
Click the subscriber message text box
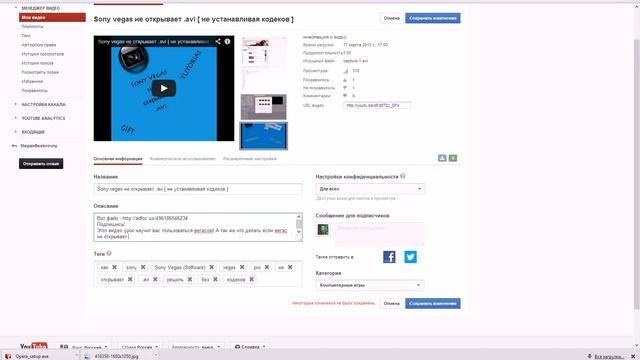[x=380, y=234]
